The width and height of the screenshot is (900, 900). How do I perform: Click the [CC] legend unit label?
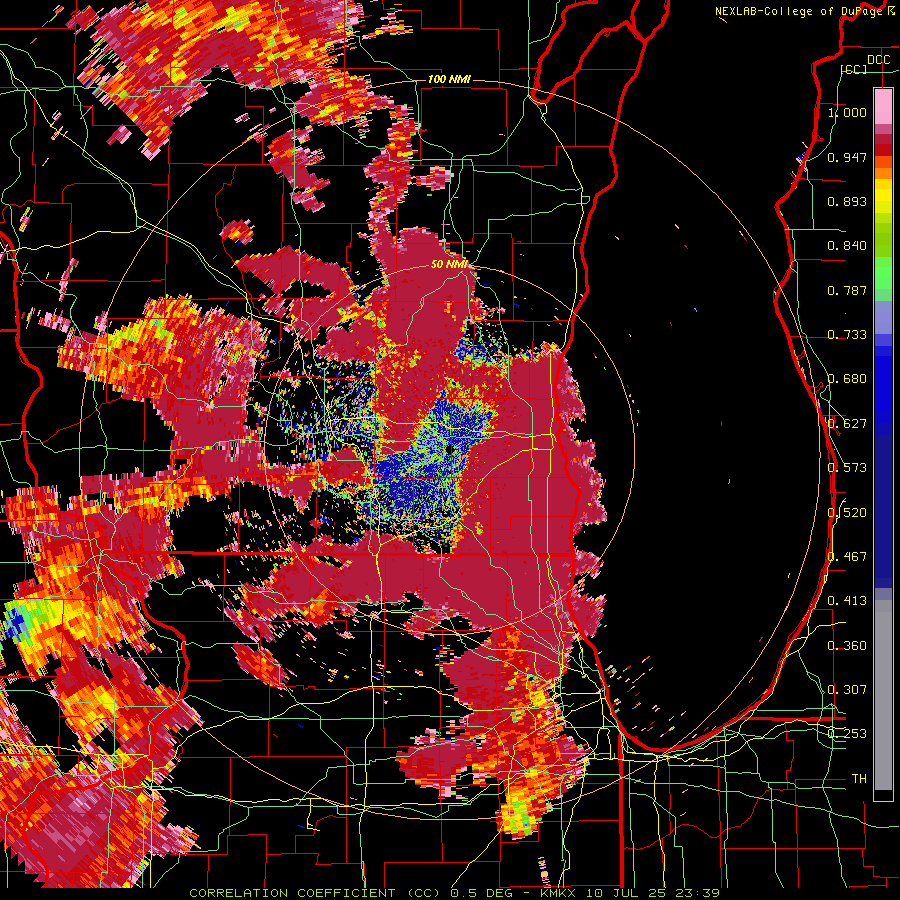(x=854, y=69)
